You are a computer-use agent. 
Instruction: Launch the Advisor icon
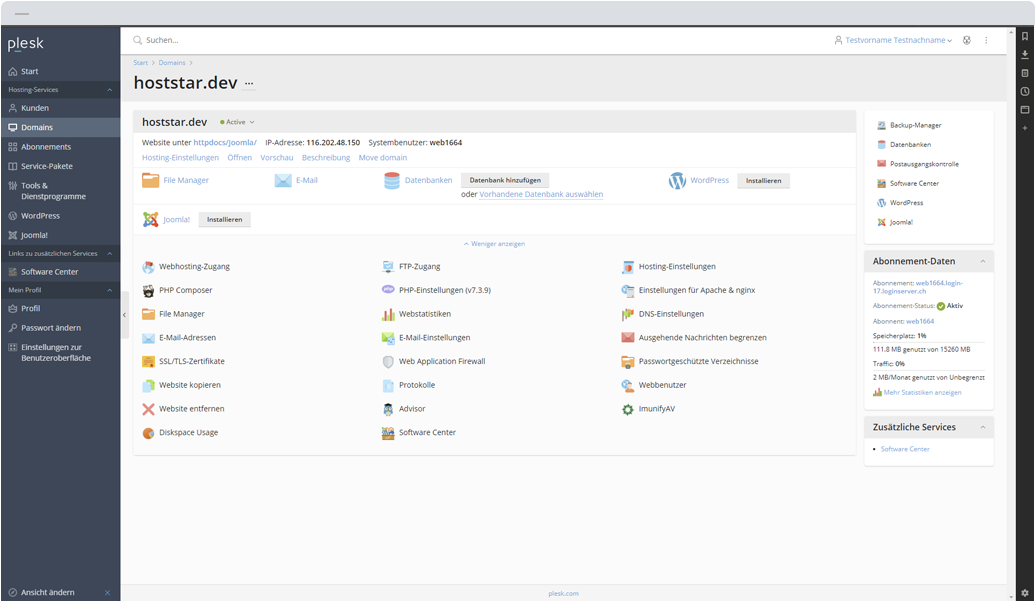tap(388, 410)
